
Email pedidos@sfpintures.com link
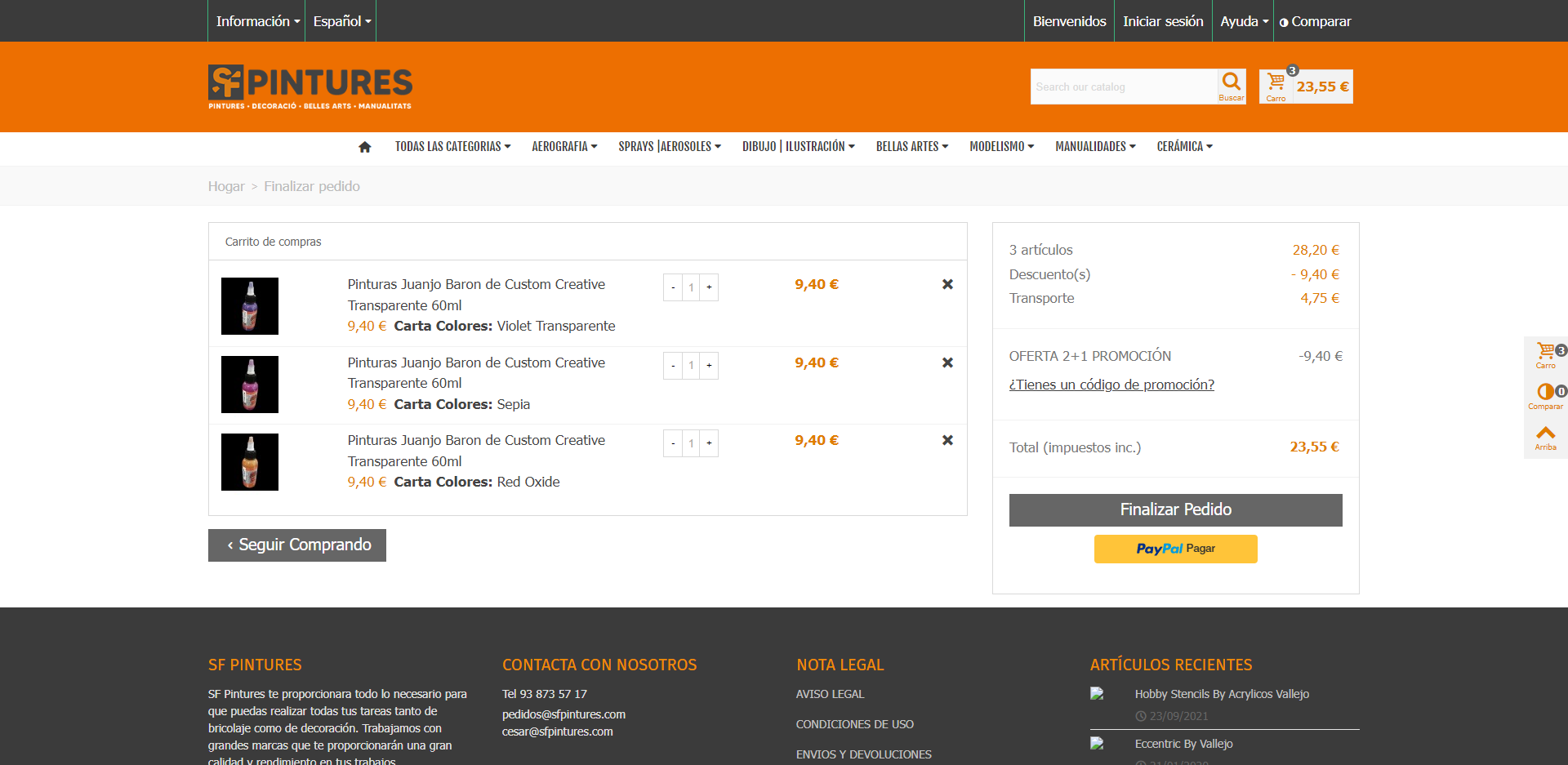pyautogui.click(x=563, y=714)
